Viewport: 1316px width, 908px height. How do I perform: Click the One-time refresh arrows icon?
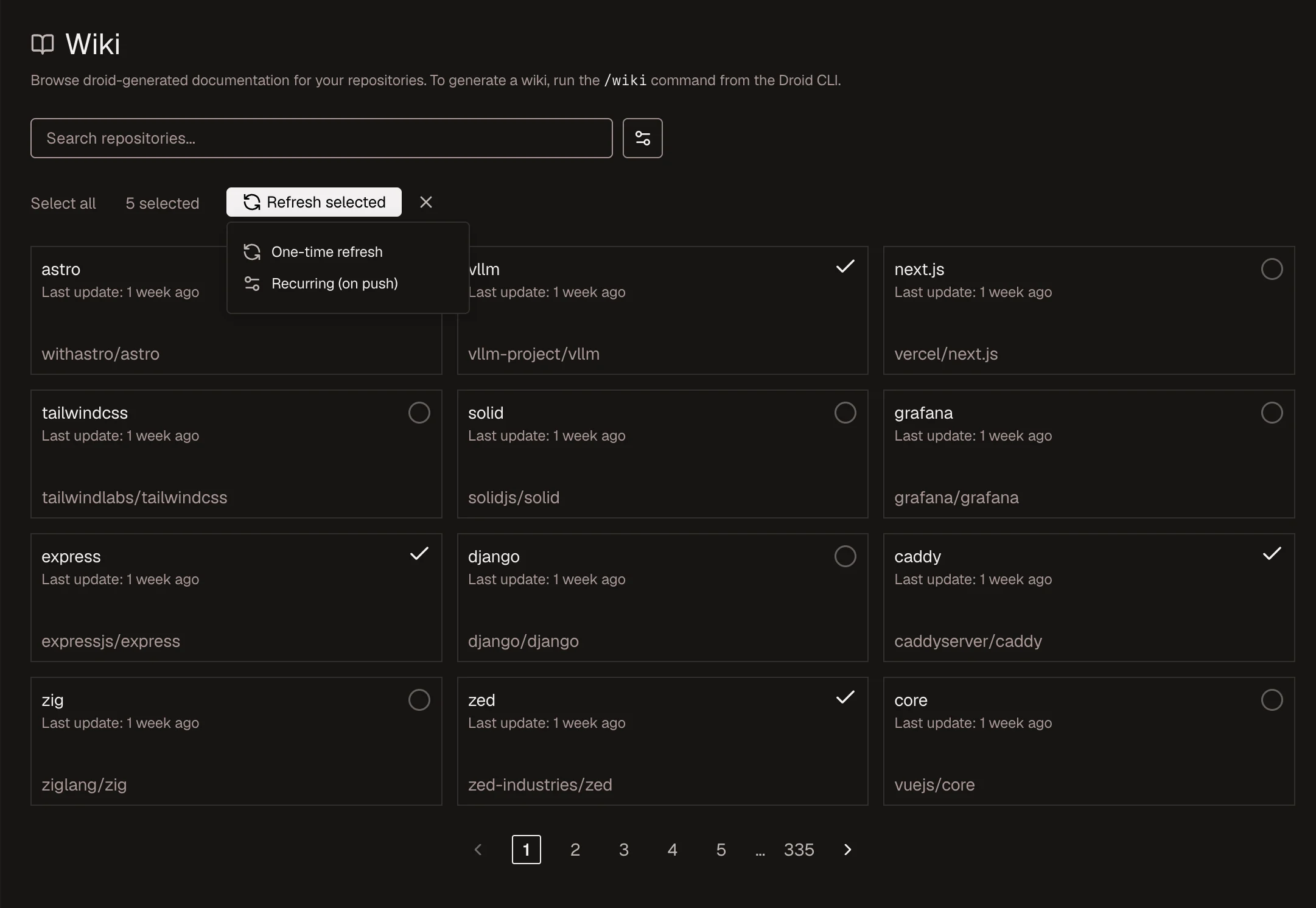tap(252, 252)
